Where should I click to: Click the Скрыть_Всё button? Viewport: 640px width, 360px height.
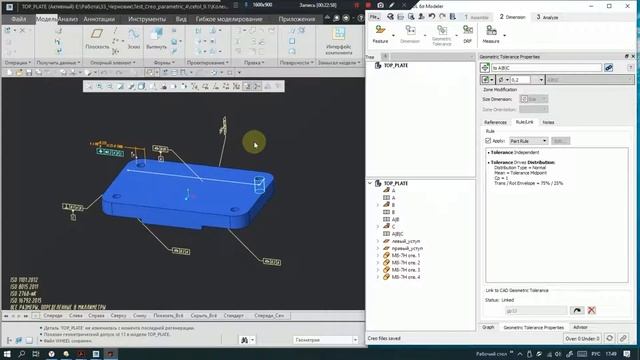pos(204,316)
